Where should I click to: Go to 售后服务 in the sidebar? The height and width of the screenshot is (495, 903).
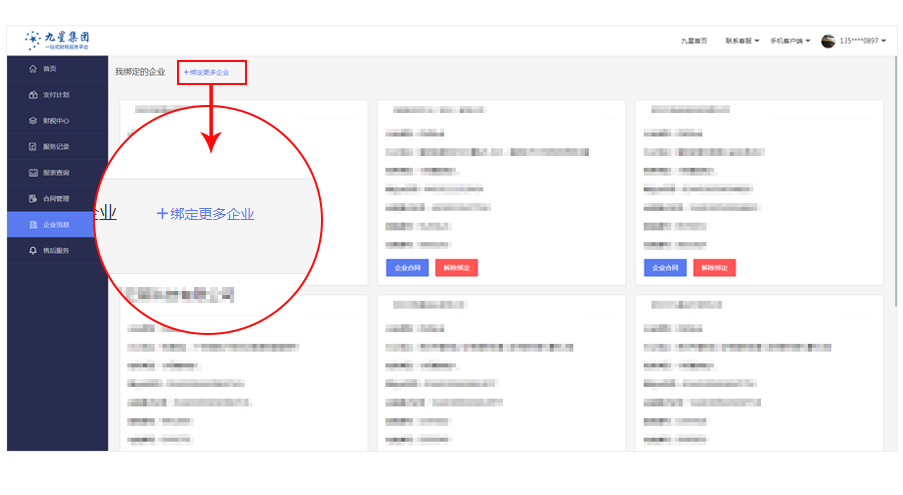coord(57,251)
